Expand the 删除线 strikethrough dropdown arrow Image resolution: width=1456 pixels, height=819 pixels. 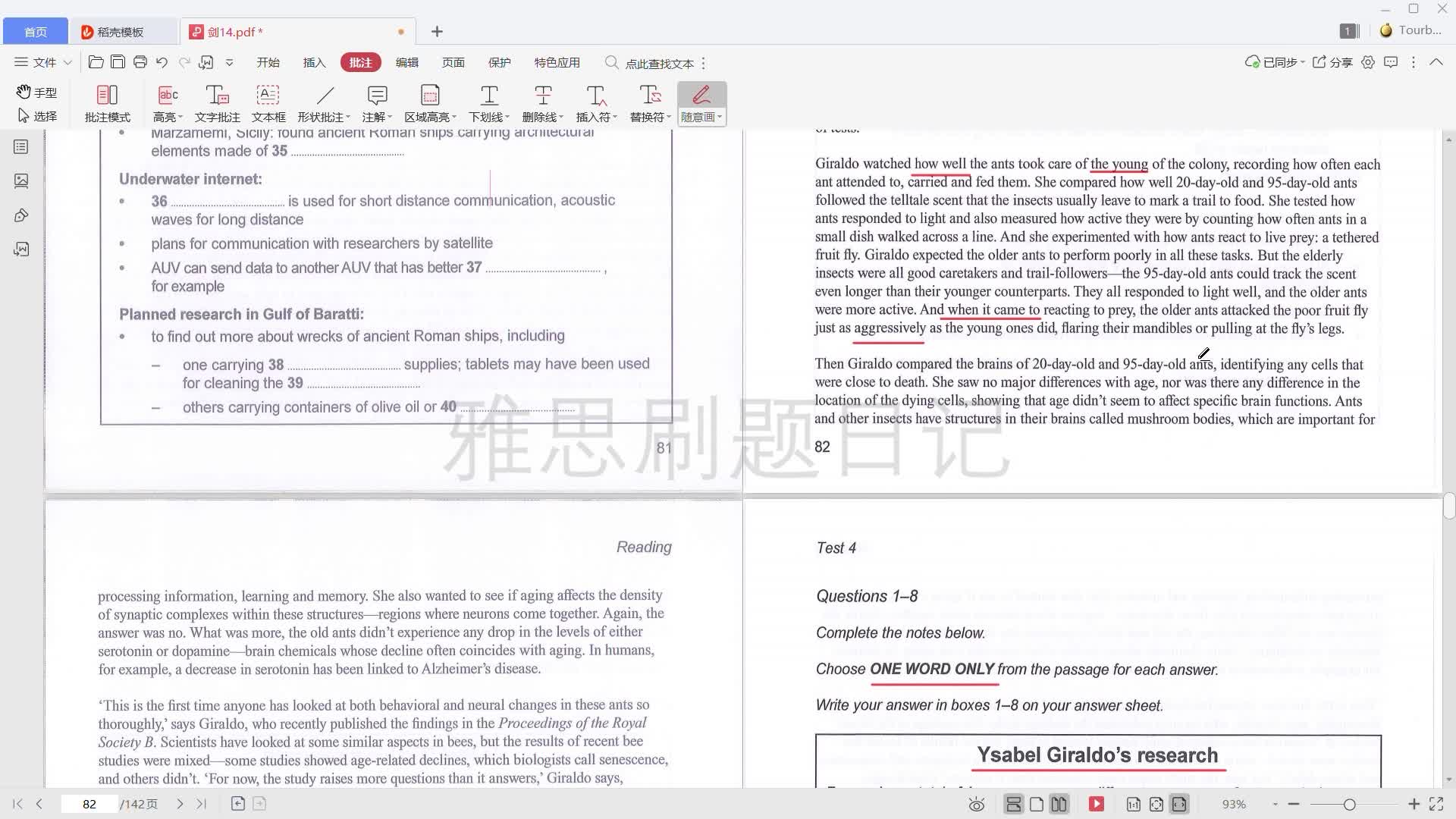coord(561,117)
